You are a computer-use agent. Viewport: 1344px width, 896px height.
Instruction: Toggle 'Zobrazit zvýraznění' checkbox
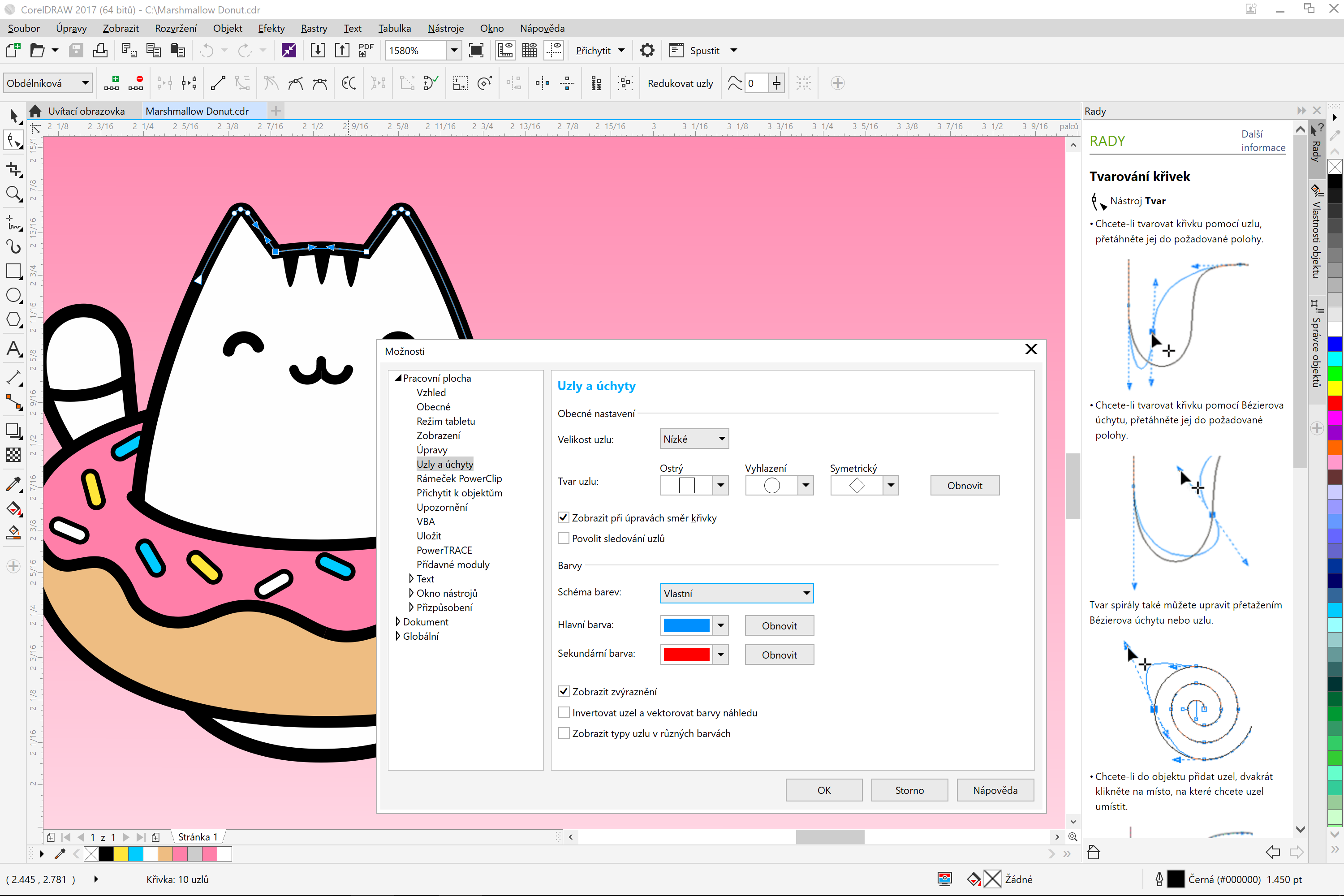point(564,691)
